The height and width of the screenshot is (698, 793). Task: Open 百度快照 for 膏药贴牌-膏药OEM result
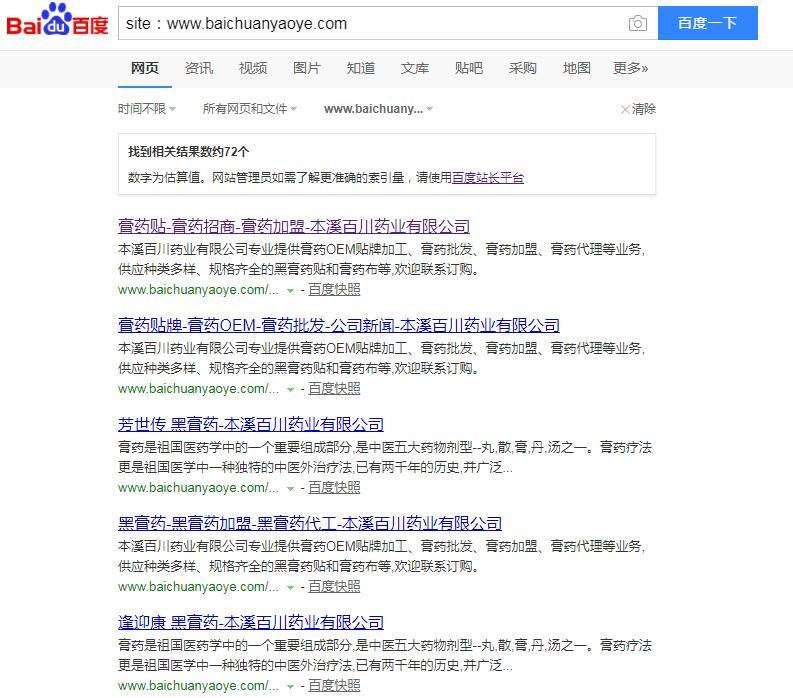coord(334,389)
